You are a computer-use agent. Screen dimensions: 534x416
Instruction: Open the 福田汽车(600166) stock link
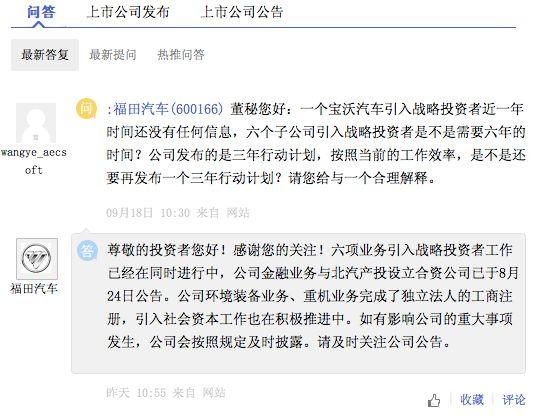[168, 109]
